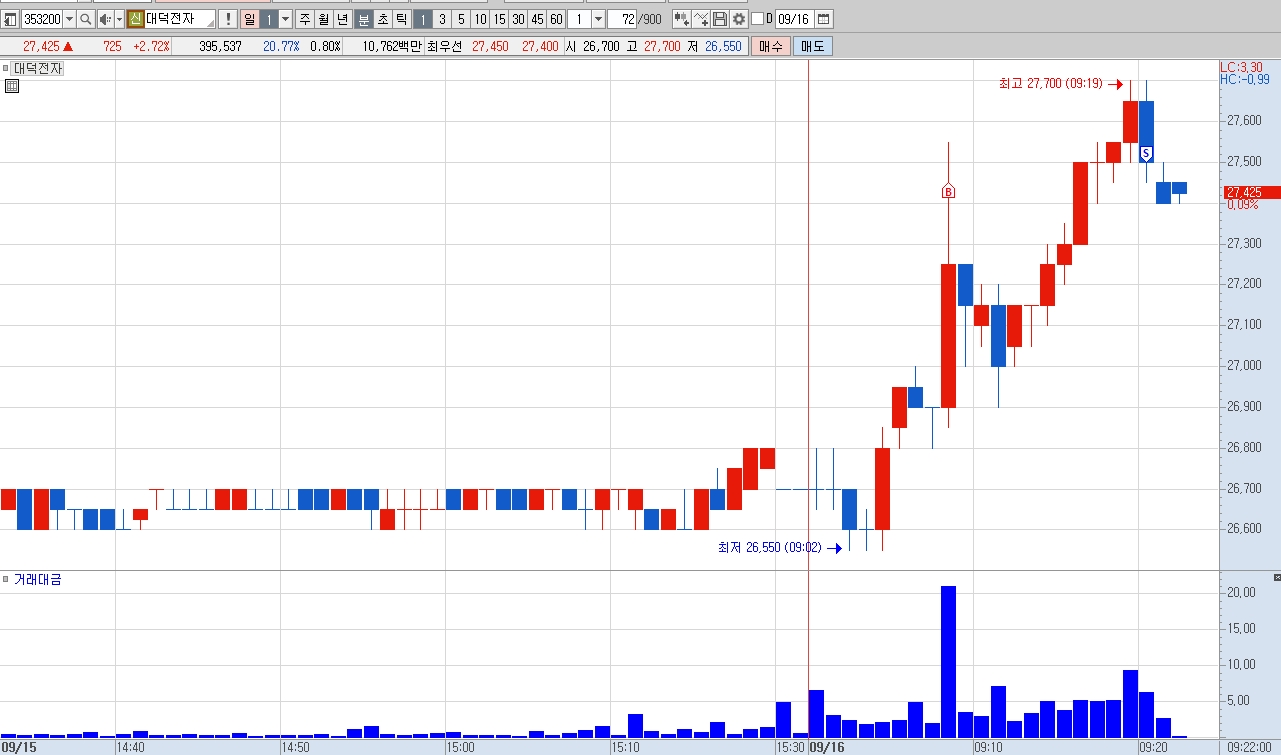Click the line chart add-indicator icon

pyautogui.click(x=701, y=19)
